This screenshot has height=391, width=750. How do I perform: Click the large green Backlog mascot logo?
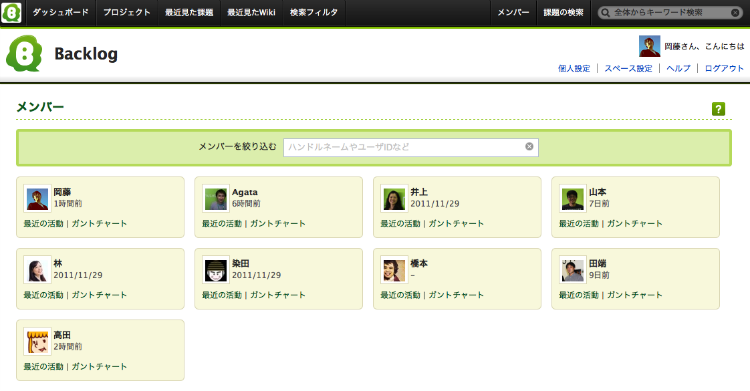[x=24, y=54]
